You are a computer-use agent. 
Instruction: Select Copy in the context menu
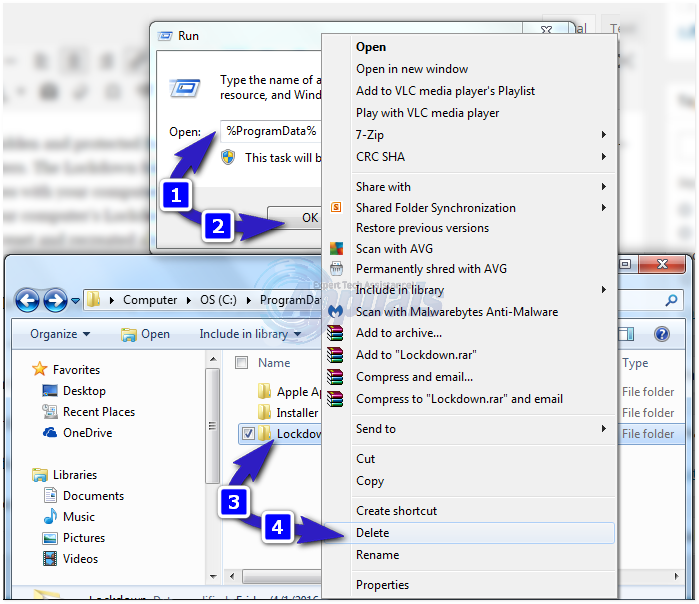click(469, 481)
